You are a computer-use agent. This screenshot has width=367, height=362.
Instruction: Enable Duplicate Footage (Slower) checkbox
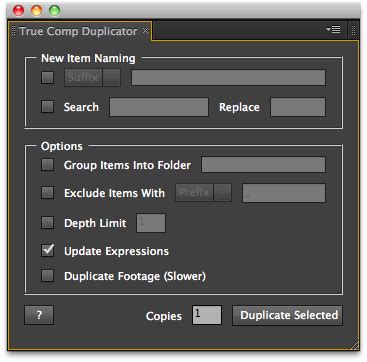(x=47, y=276)
